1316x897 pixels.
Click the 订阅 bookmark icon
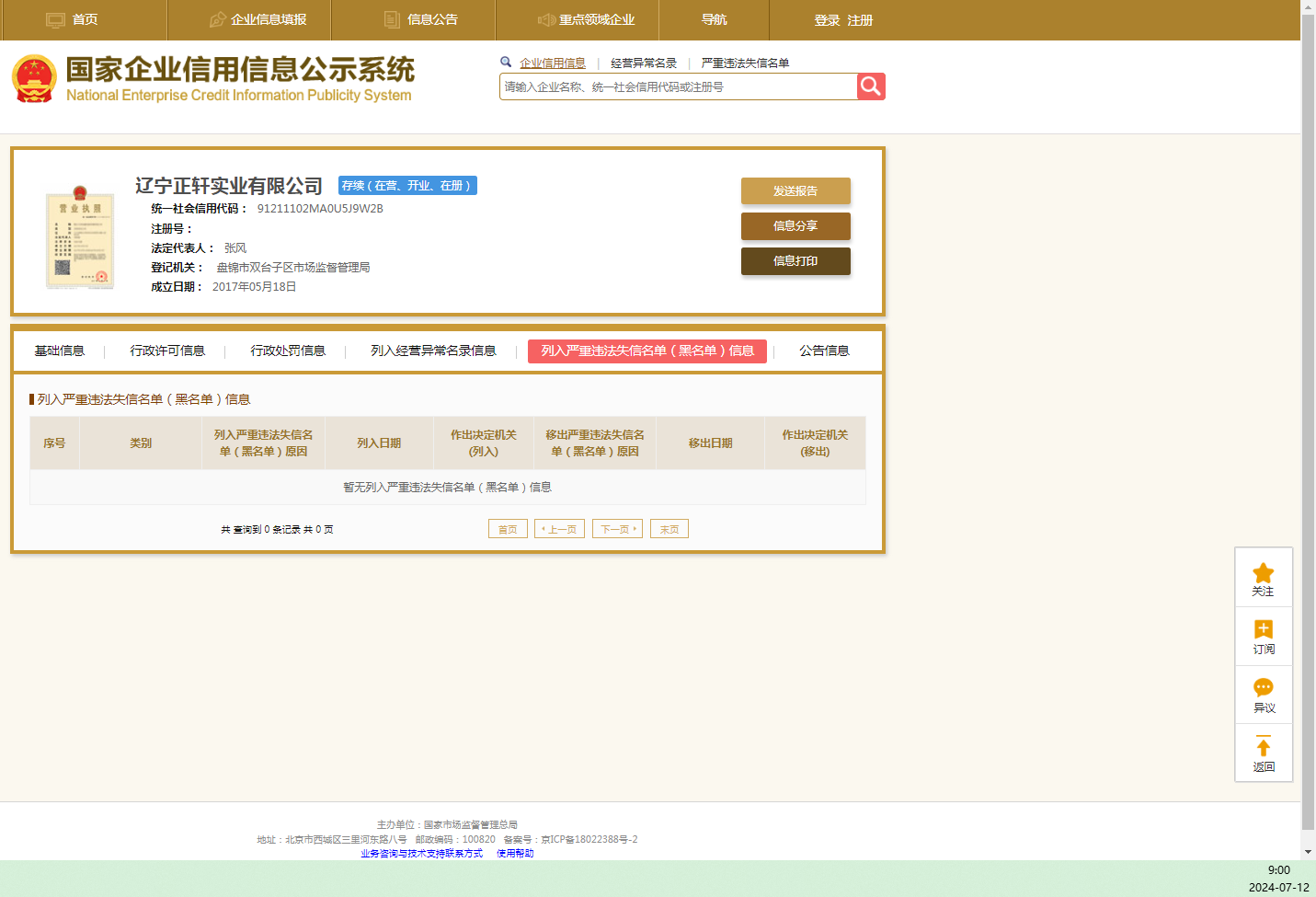point(1264,629)
